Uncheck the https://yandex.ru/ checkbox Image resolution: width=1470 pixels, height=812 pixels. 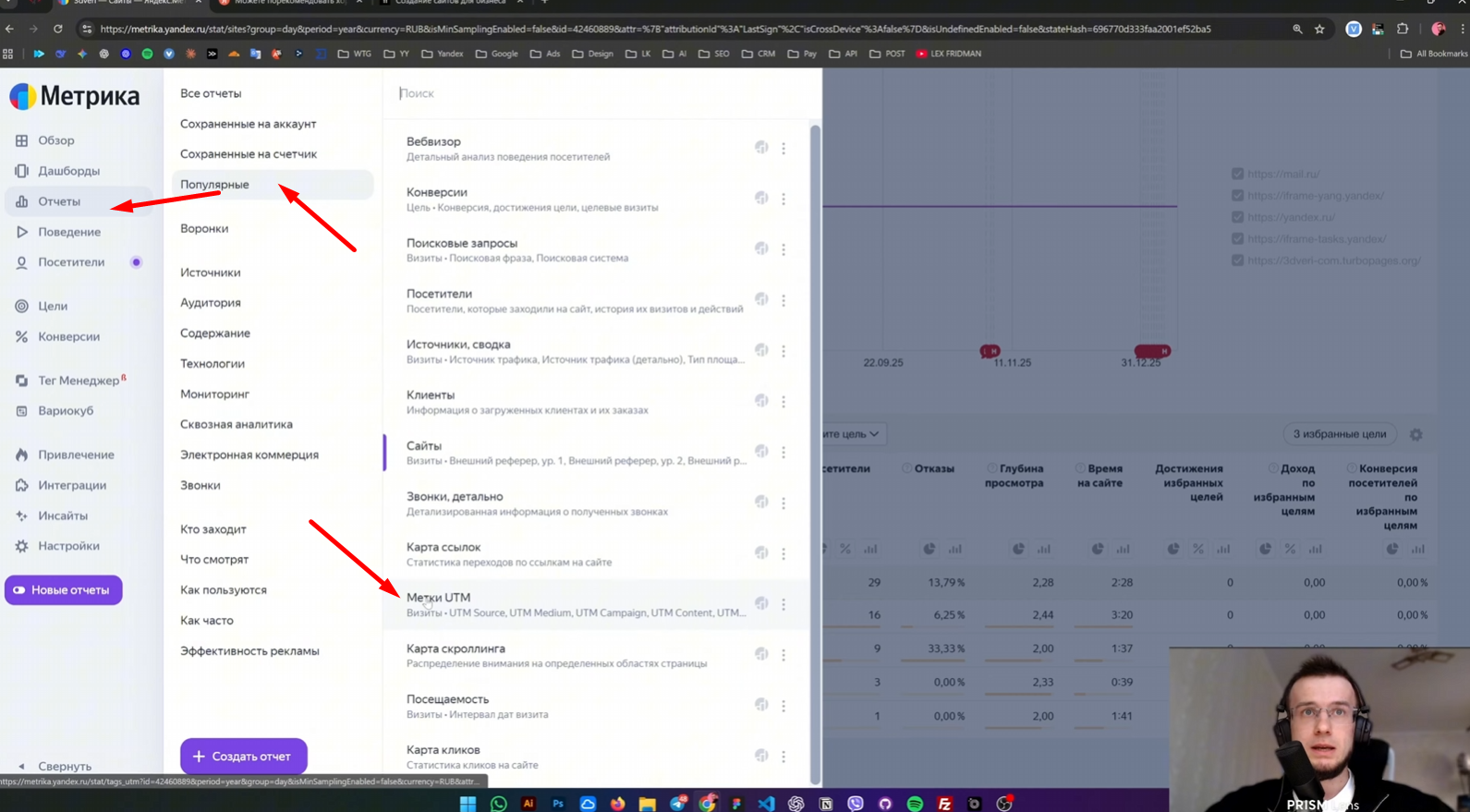click(x=1237, y=217)
